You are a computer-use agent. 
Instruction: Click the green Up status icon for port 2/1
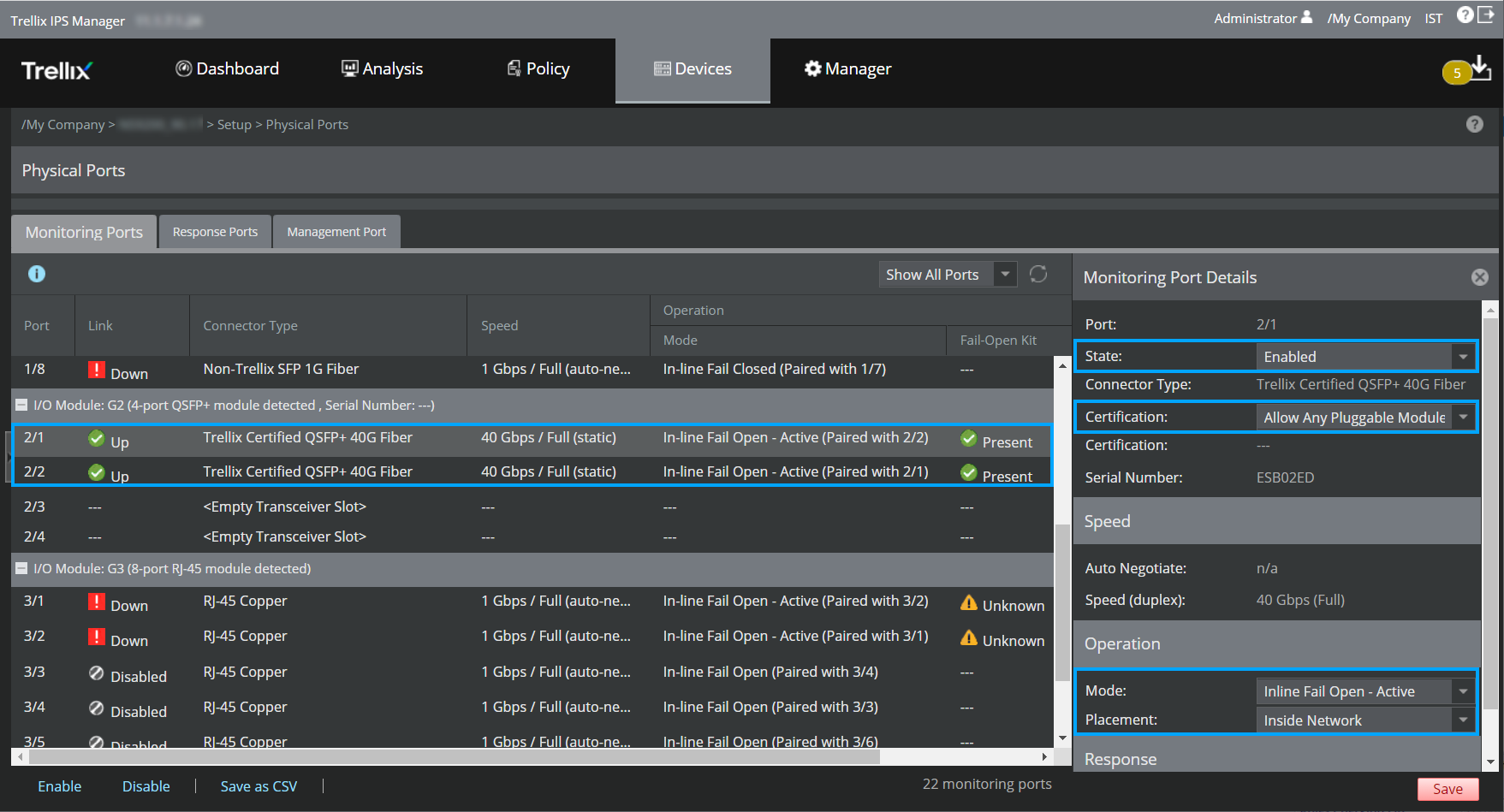(x=97, y=438)
